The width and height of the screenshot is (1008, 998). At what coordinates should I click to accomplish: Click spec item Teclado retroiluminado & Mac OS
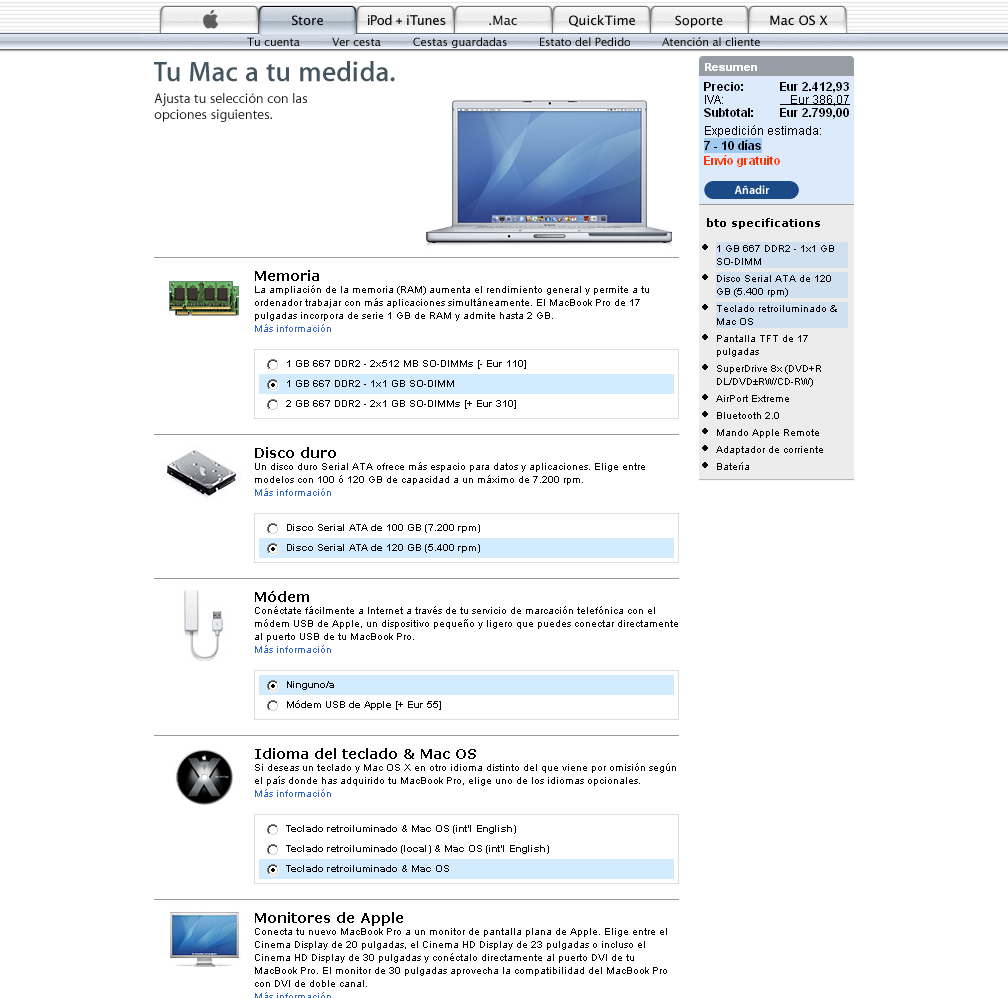781,315
